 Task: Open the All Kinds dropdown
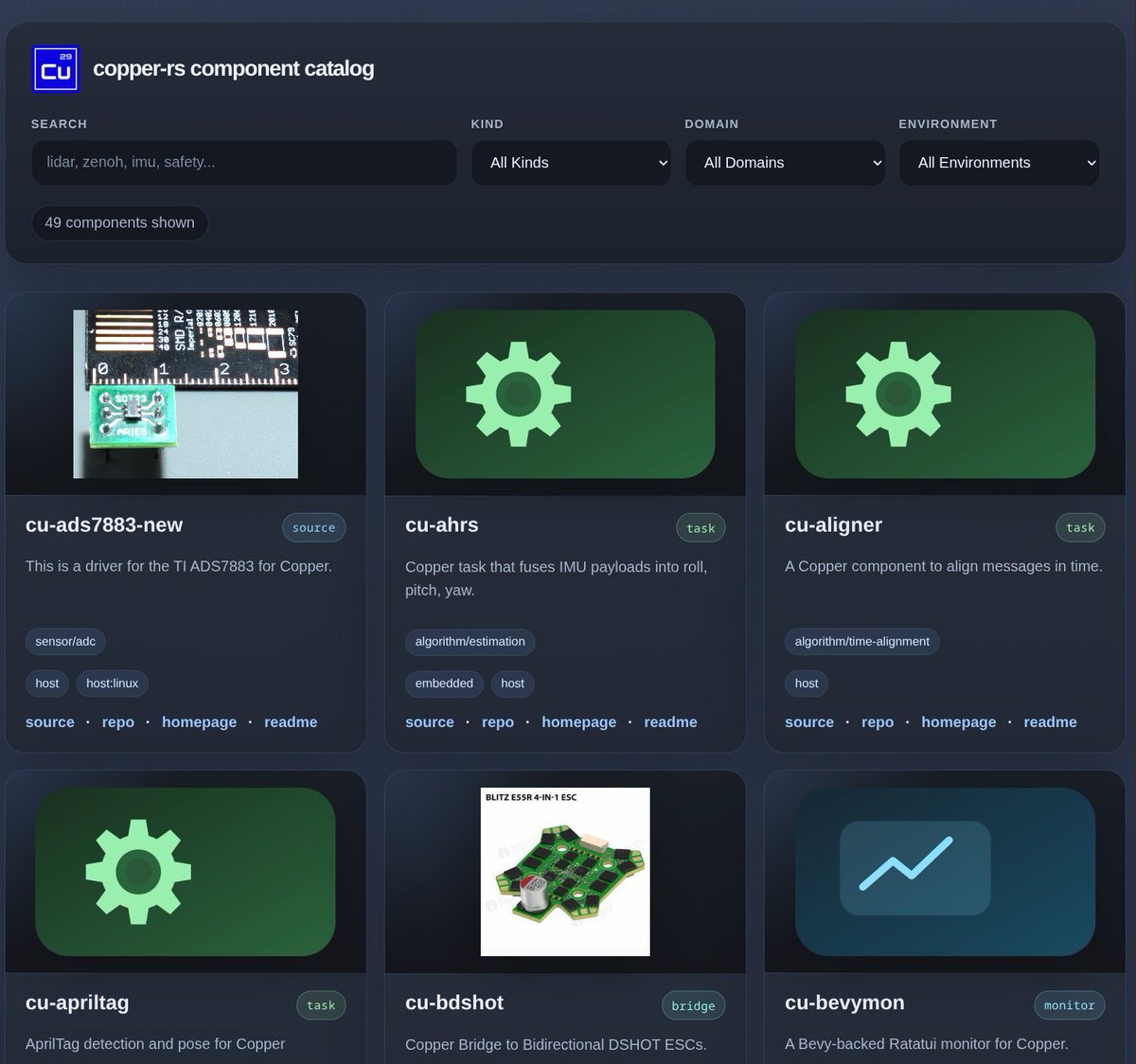coord(572,163)
